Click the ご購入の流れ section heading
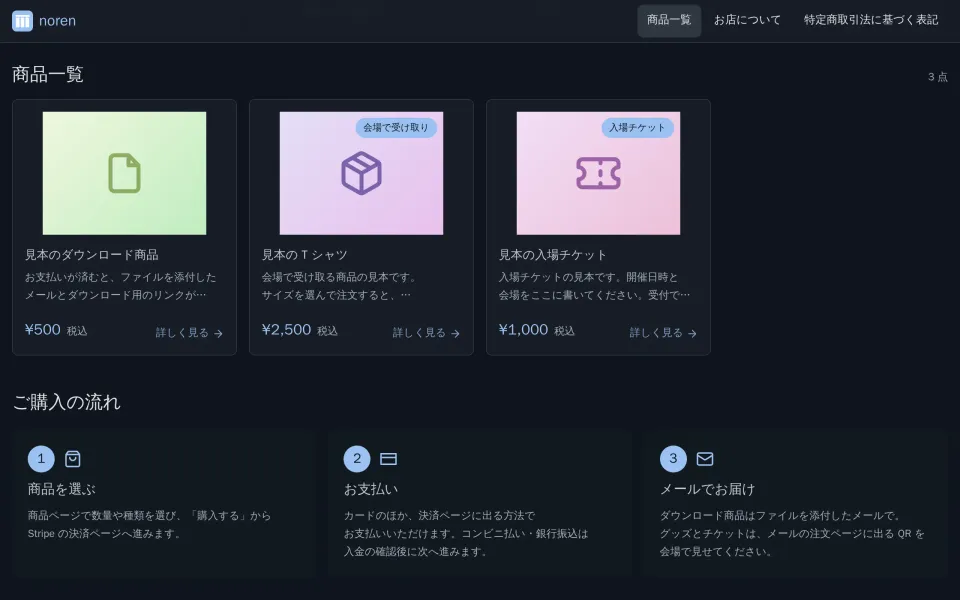The width and height of the screenshot is (960, 600). [x=66, y=402]
